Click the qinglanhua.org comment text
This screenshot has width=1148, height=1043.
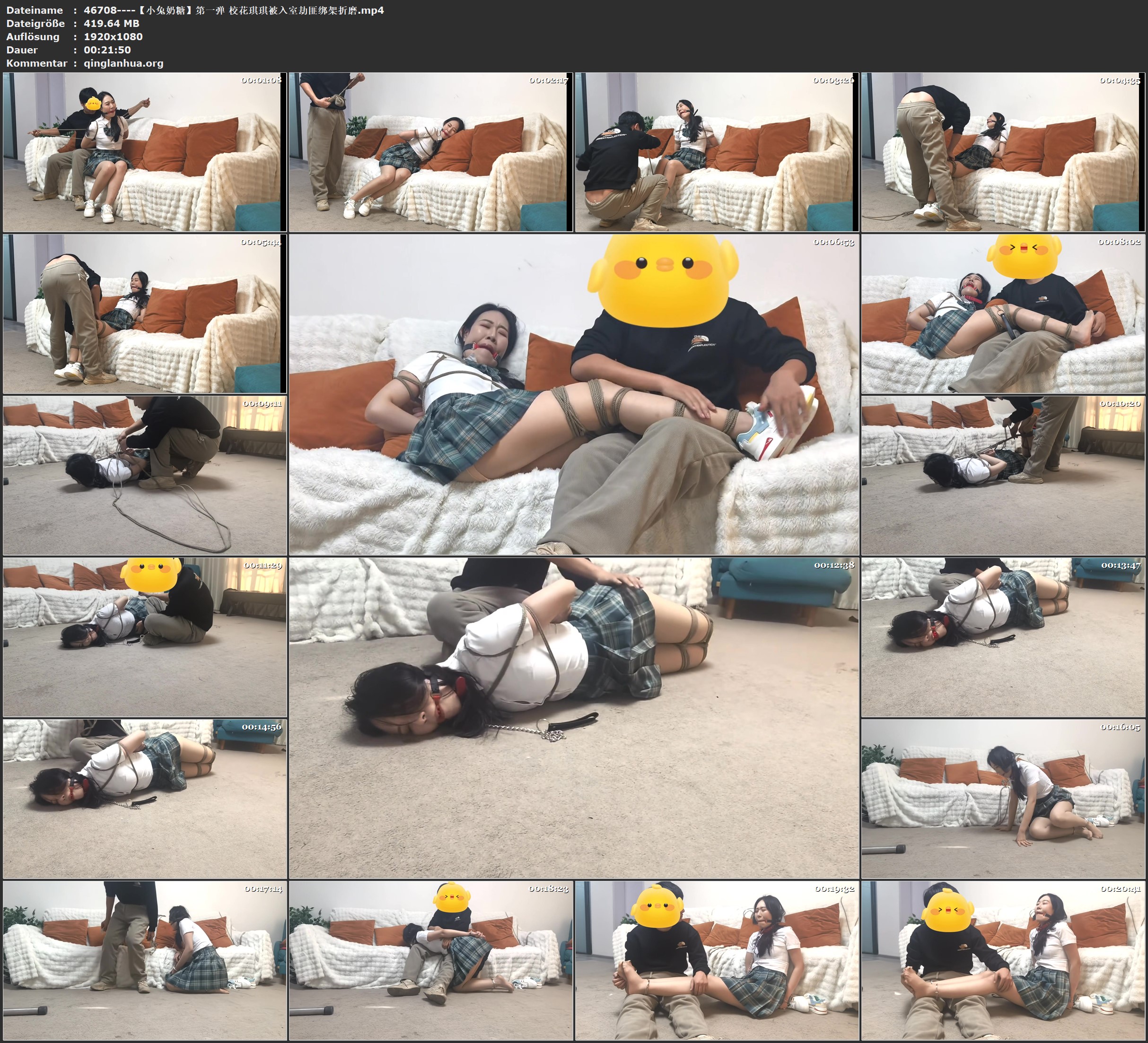tap(123, 63)
